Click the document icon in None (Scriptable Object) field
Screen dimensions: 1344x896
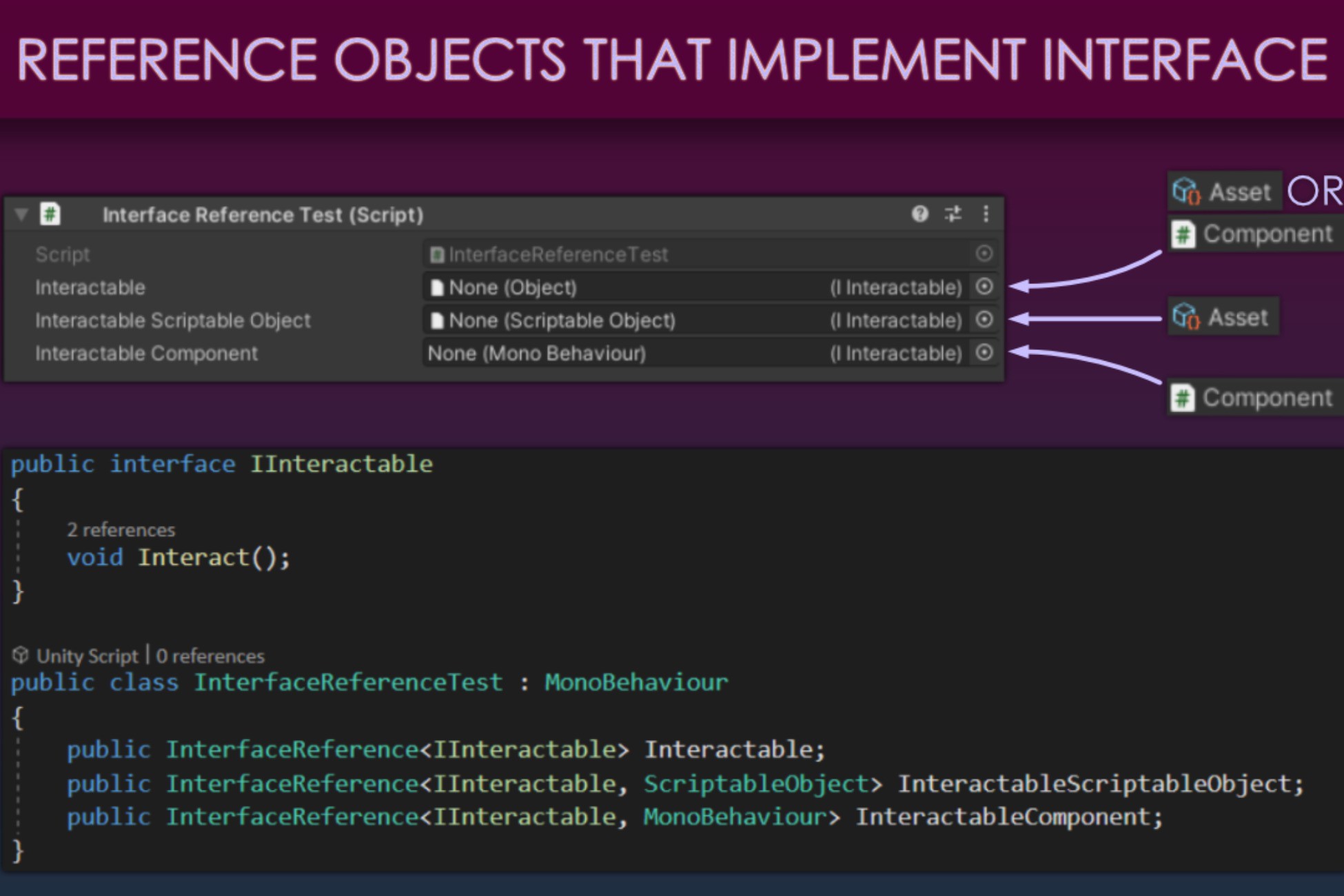[436, 320]
